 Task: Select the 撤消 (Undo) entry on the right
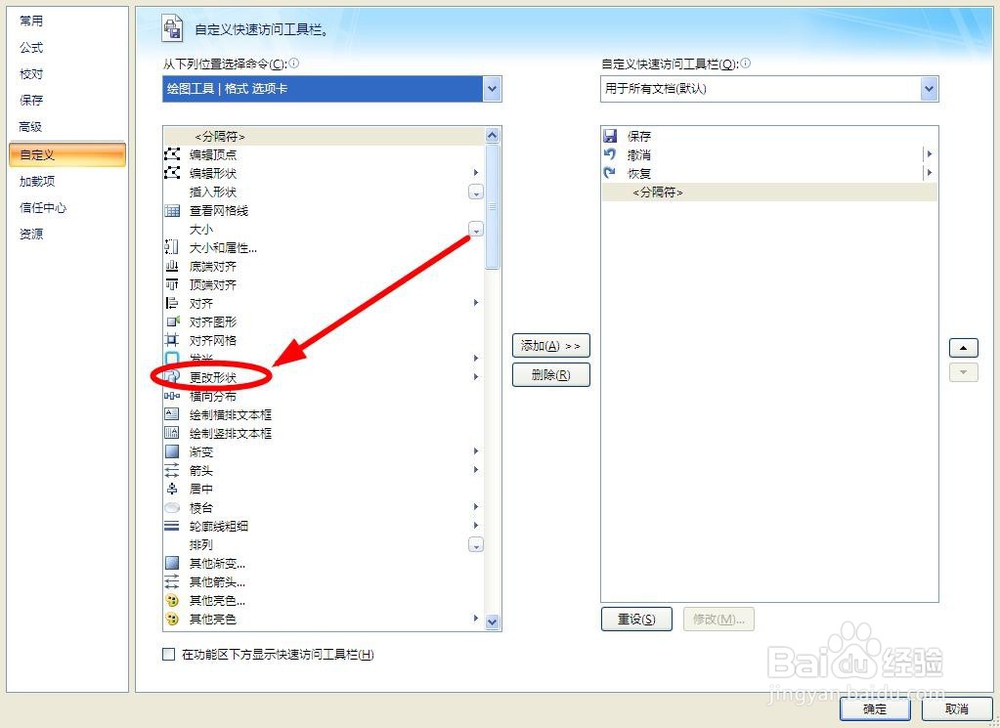pos(639,153)
